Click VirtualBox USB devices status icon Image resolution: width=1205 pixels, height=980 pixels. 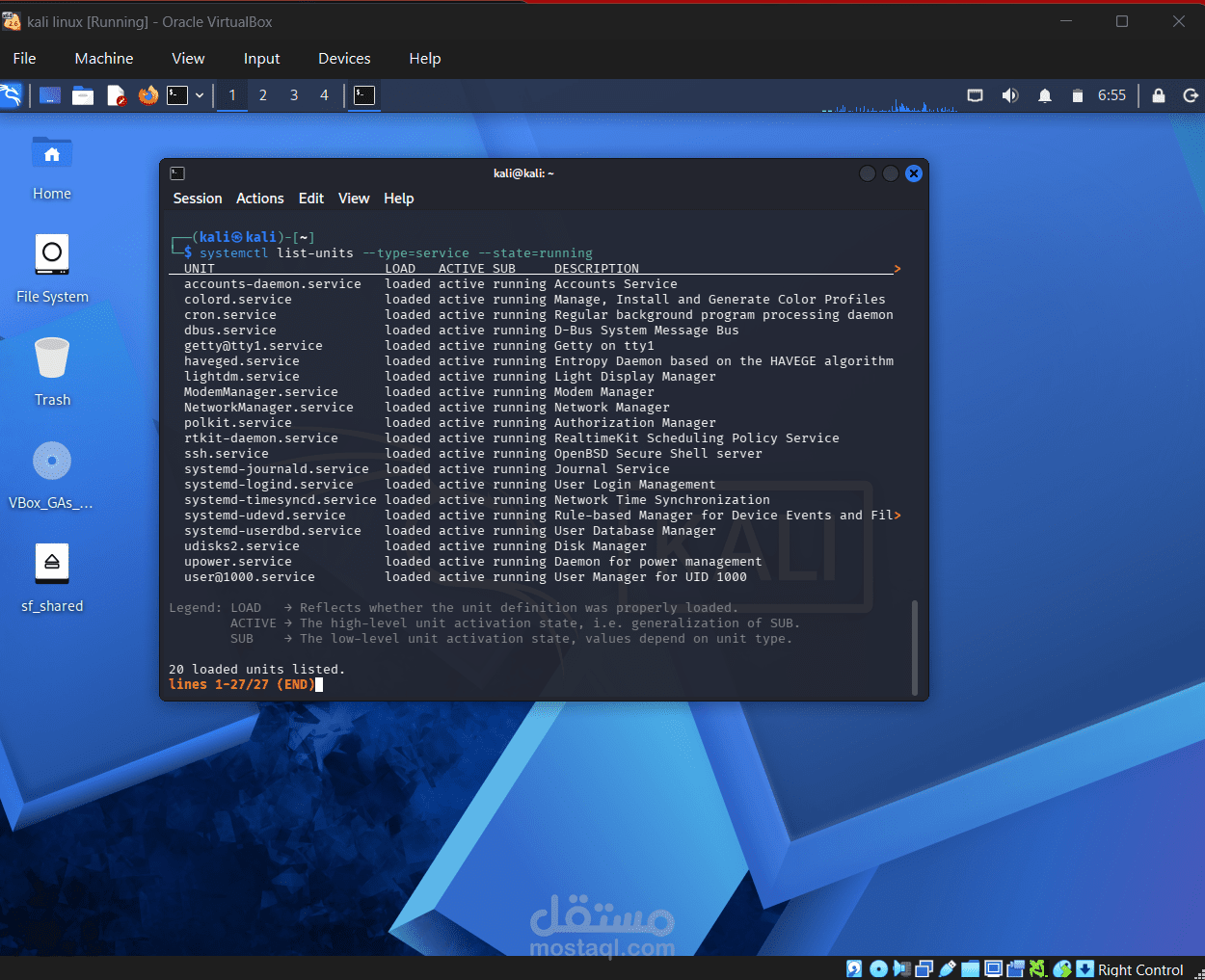[x=948, y=969]
